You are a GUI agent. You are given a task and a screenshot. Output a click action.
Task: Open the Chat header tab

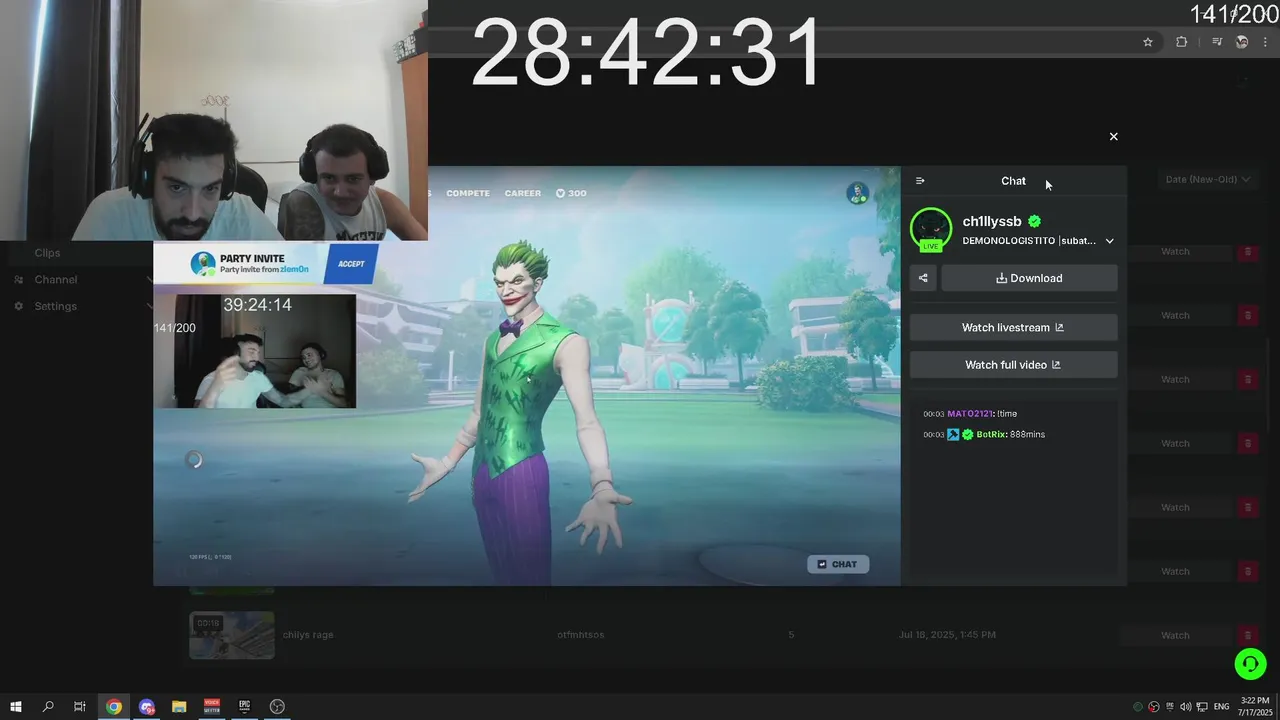[1013, 181]
